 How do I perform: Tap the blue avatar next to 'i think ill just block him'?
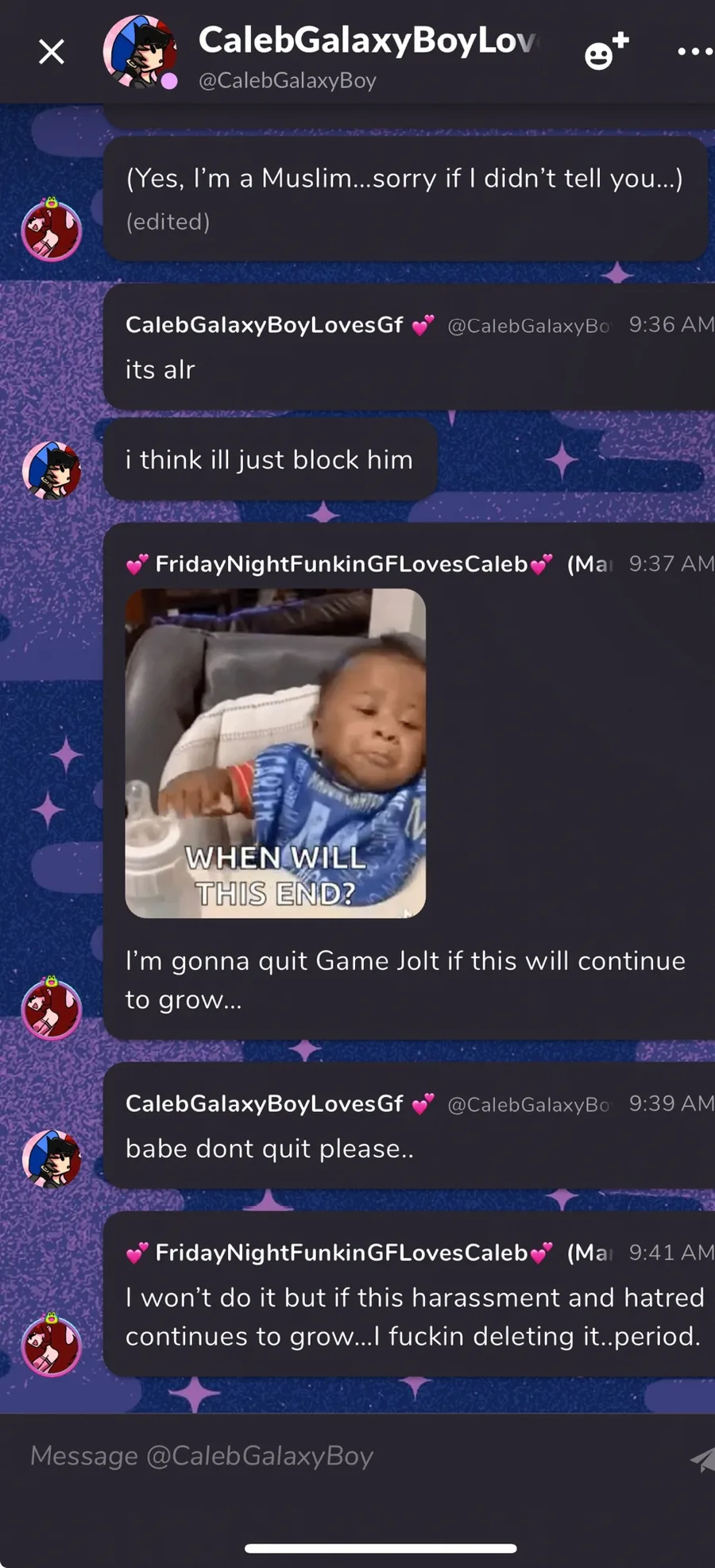coord(52,470)
